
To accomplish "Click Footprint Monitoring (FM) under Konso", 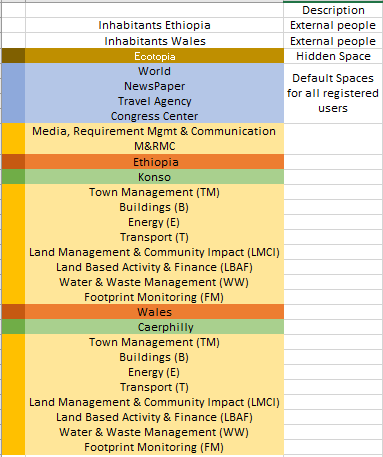I will (154, 297).
